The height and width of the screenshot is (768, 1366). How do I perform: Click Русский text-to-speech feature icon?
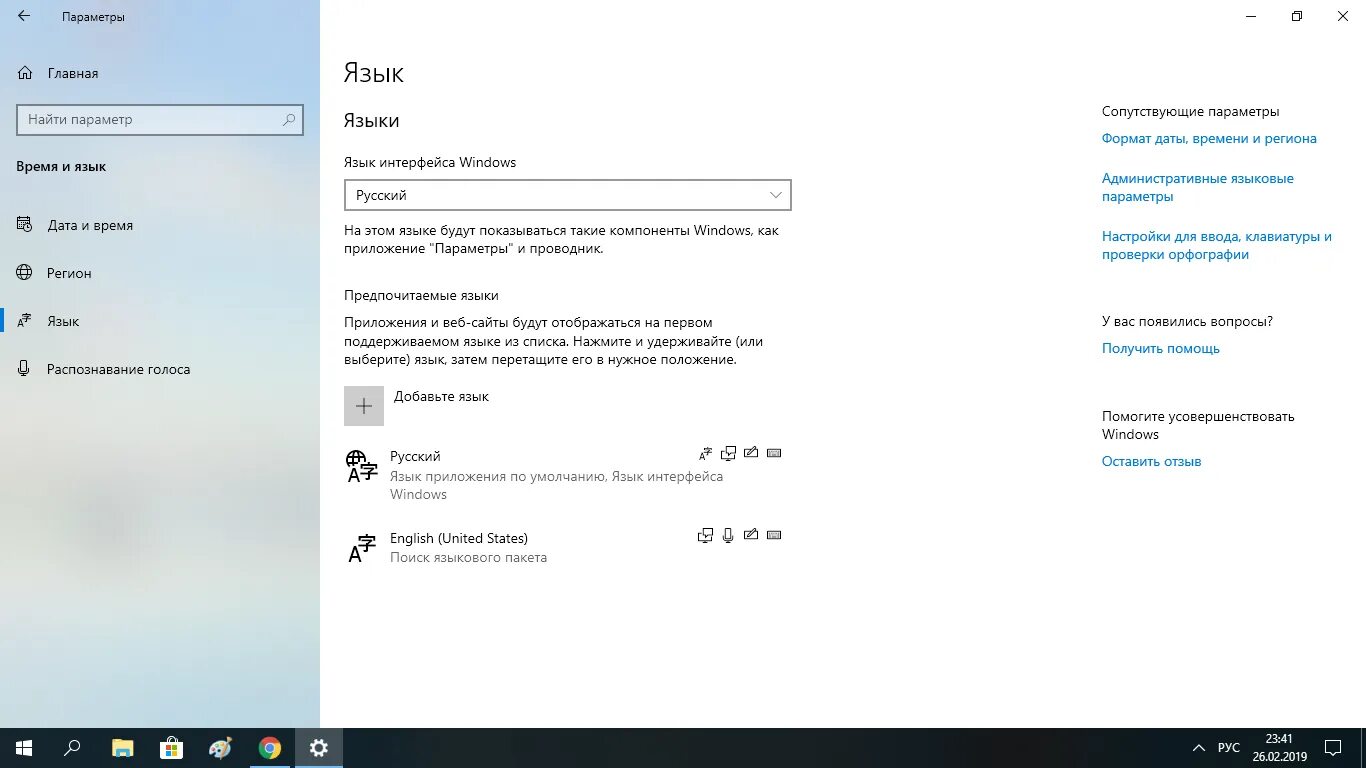(x=728, y=453)
